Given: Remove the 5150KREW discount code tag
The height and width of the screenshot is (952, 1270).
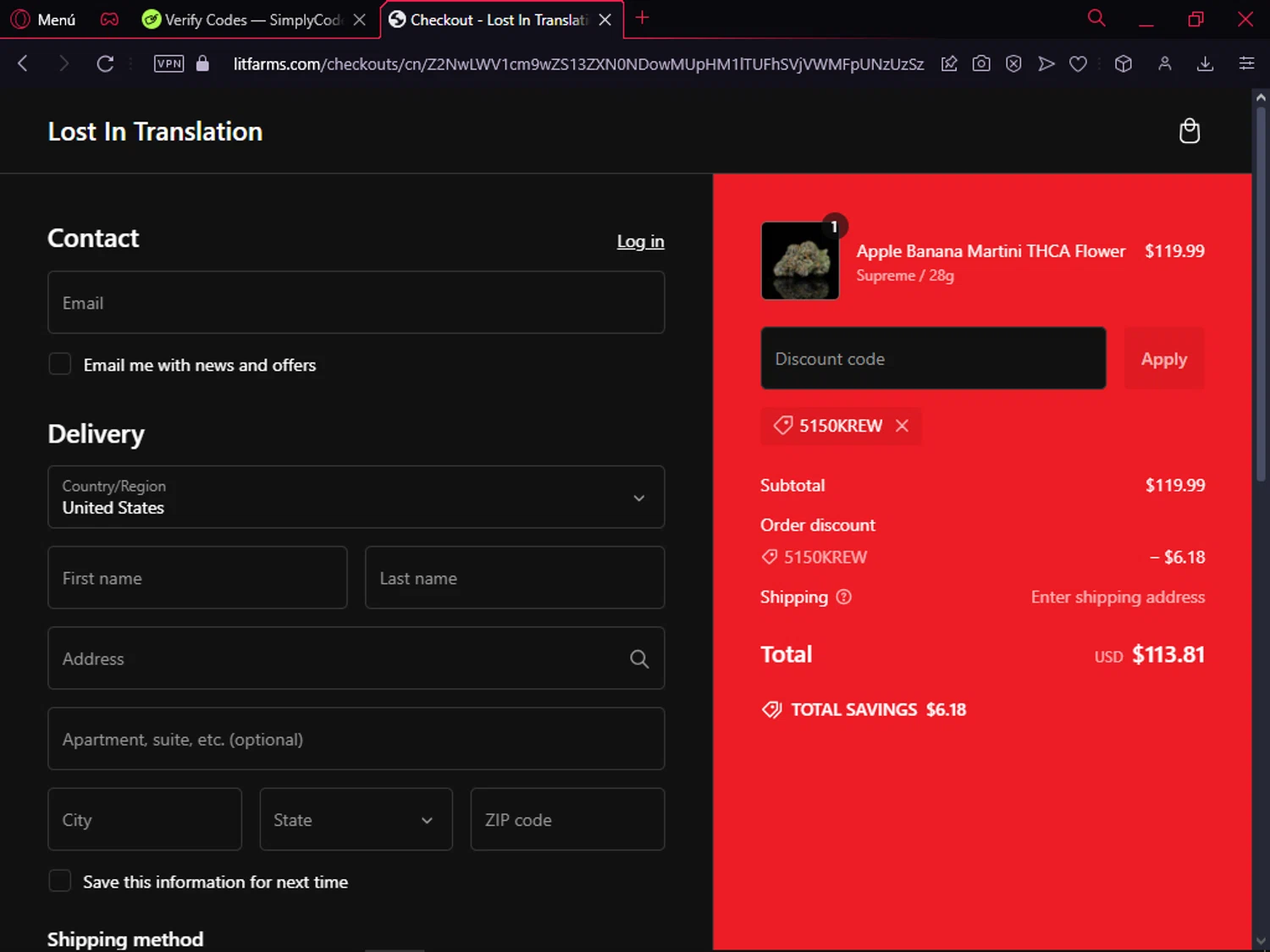Looking at the screenshot, I should [x=903, y=426].
